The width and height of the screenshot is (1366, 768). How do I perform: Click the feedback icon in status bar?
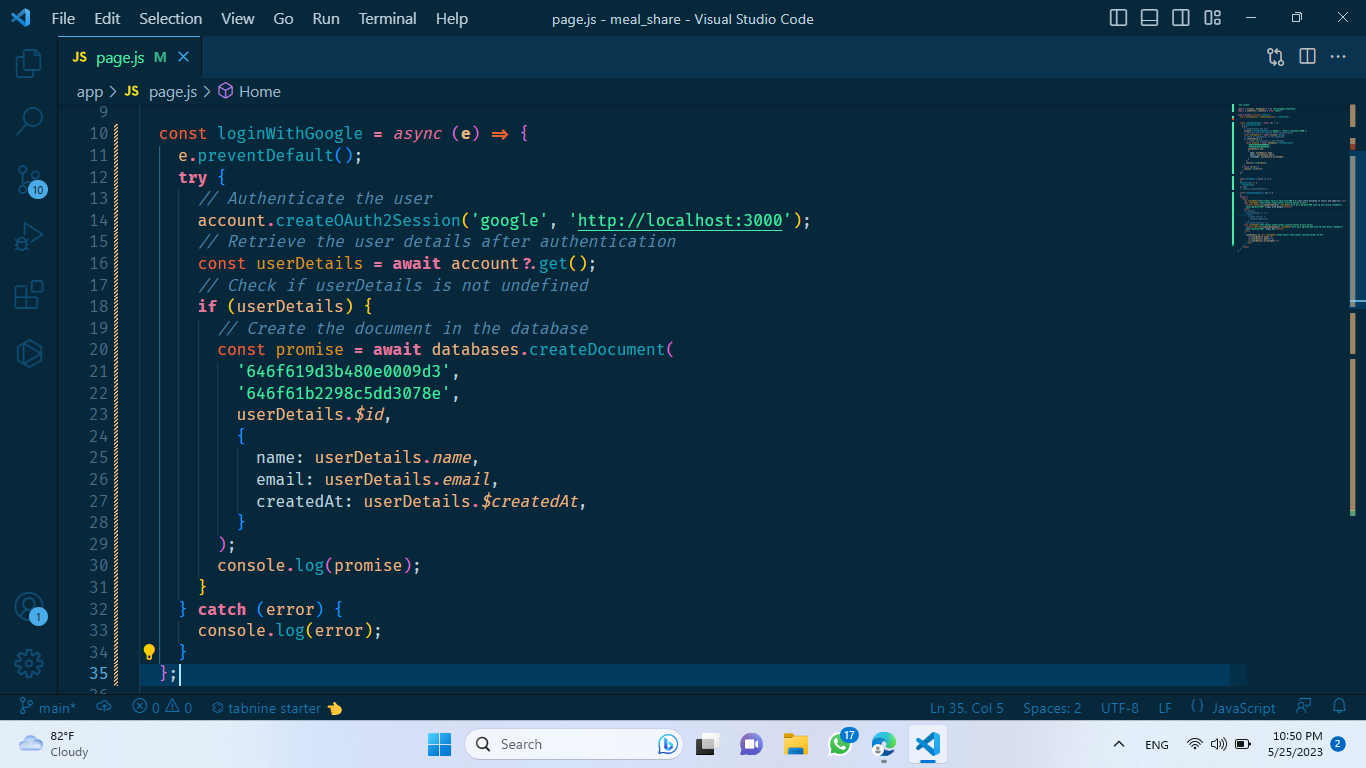coord(1303,707)
